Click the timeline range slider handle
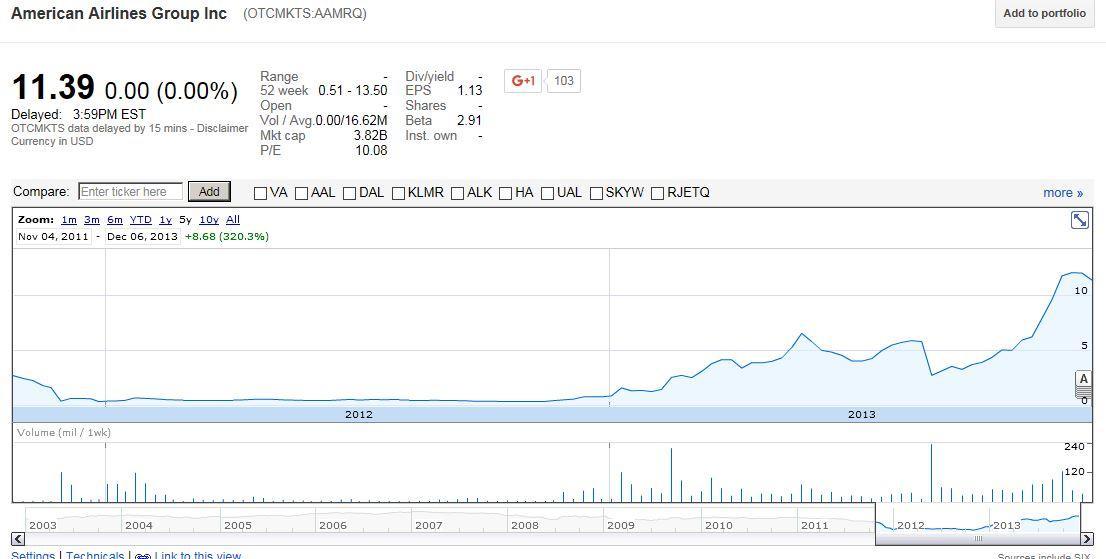The height and width of the screenshot is (559, 1106). pyautogui.click(x=978, y=539)
